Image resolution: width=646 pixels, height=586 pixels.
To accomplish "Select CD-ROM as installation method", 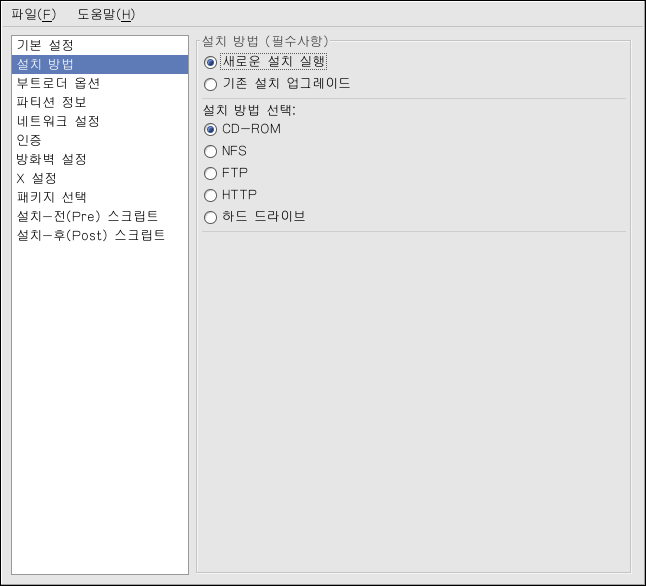I will [210, 129].
